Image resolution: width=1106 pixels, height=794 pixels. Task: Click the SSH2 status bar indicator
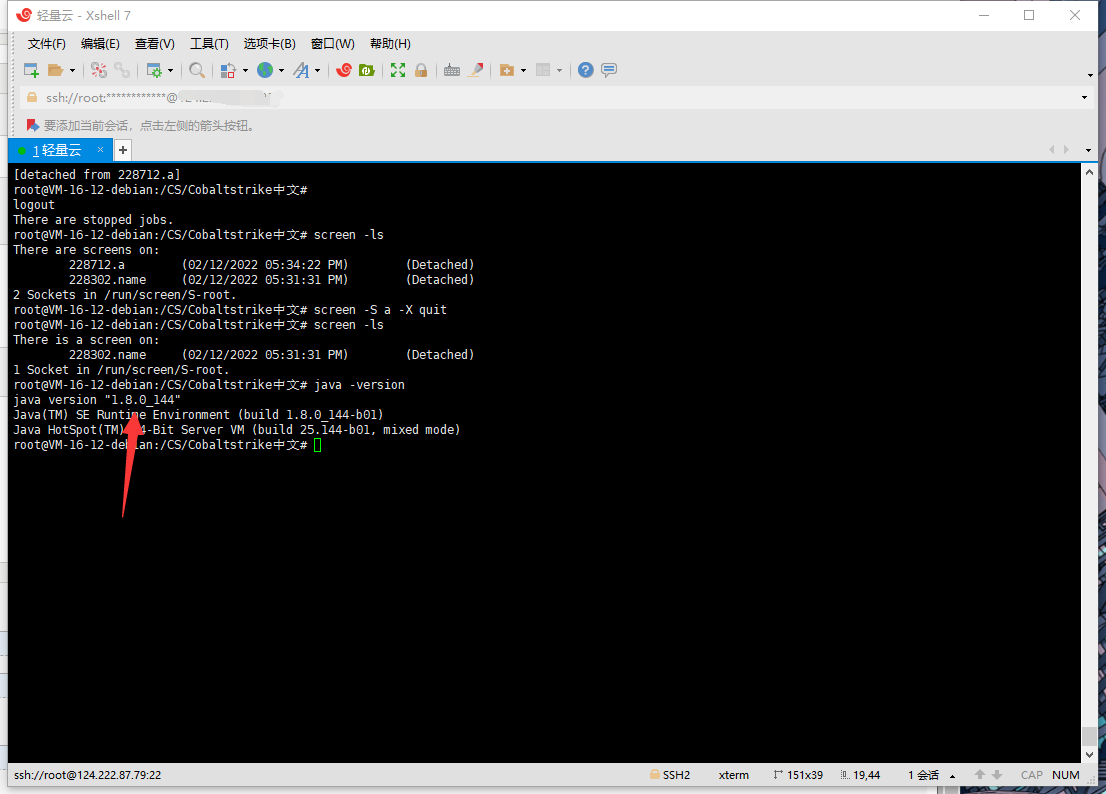(x=670, y=775)
